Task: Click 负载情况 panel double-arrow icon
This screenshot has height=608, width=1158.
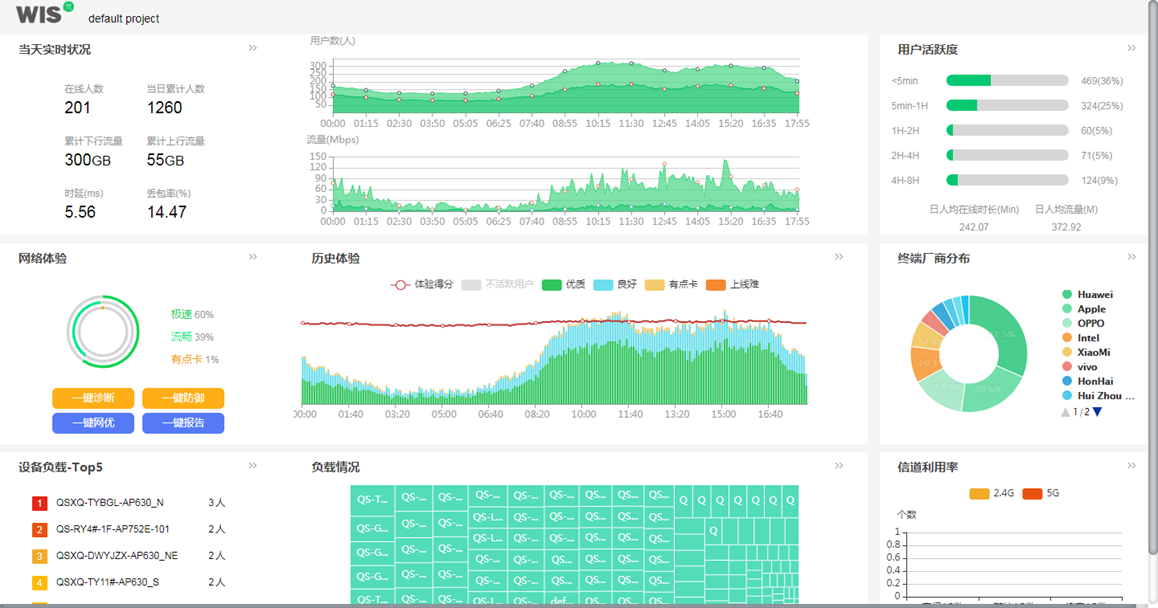Action: point(840,466)
